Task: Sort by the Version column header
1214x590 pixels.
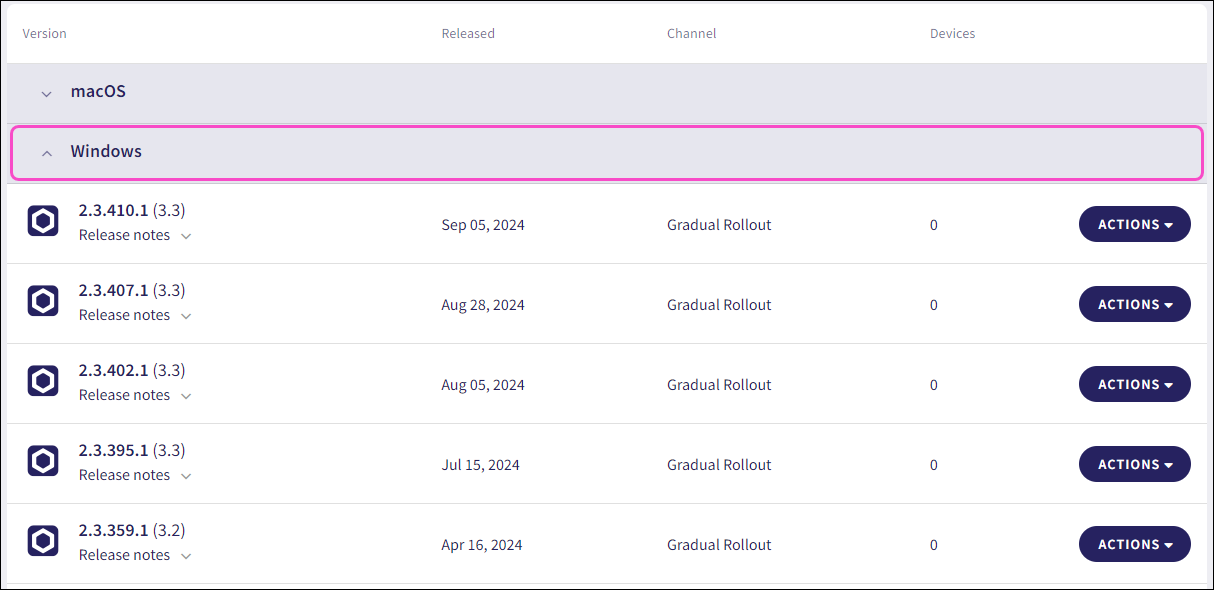Action: 44,33
